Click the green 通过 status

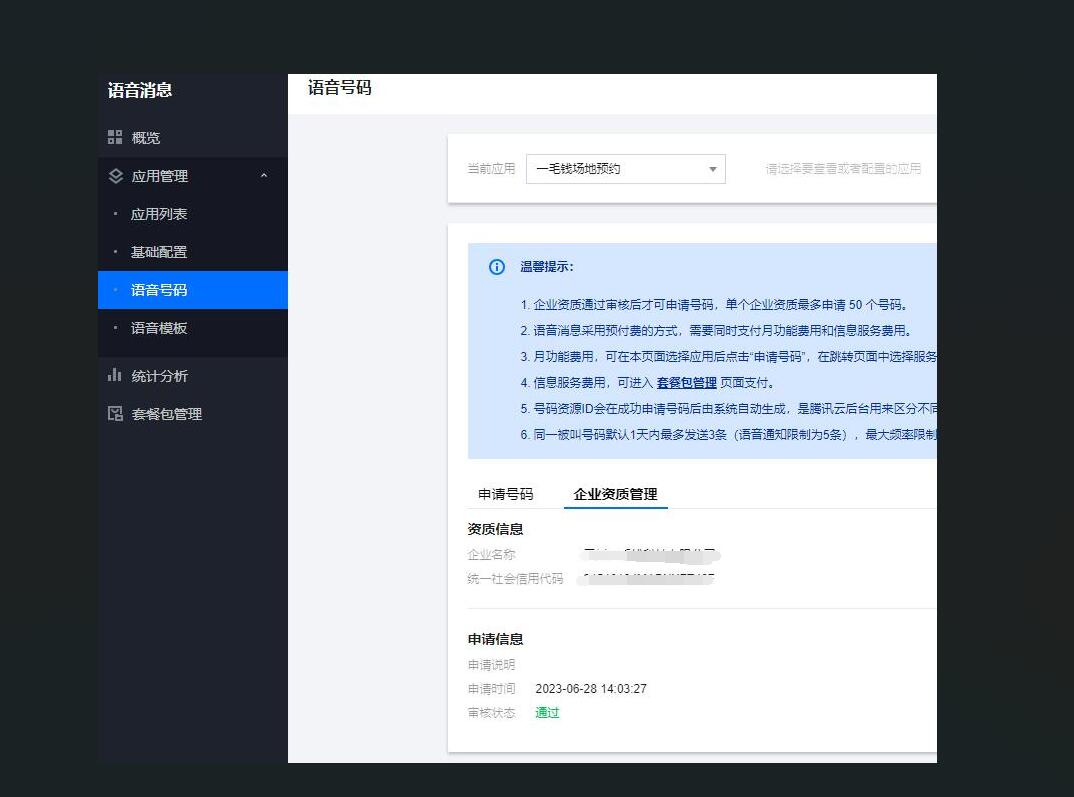(x=547, y=713)
